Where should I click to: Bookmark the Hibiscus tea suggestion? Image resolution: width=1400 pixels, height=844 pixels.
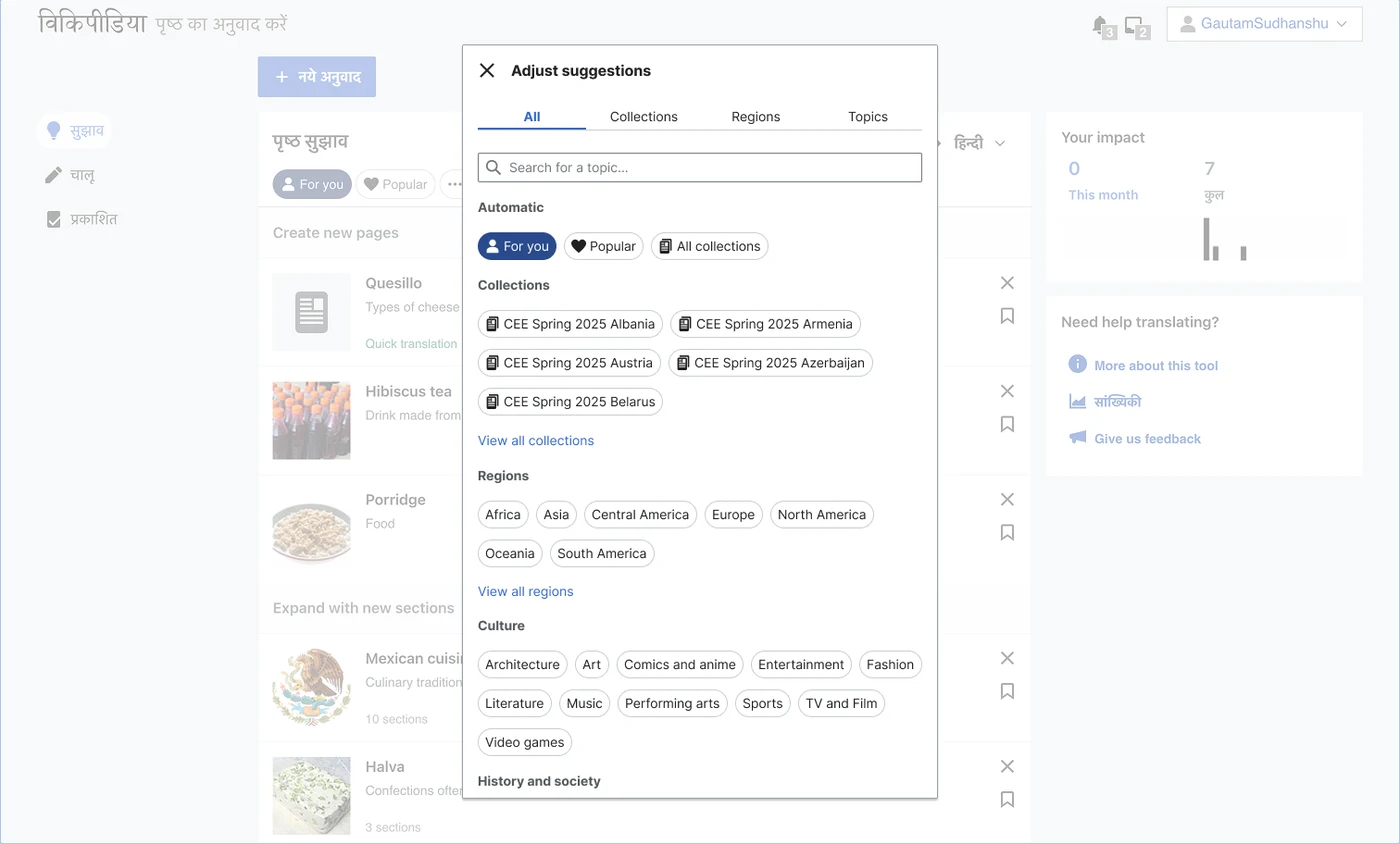(x=1007, y=424)
